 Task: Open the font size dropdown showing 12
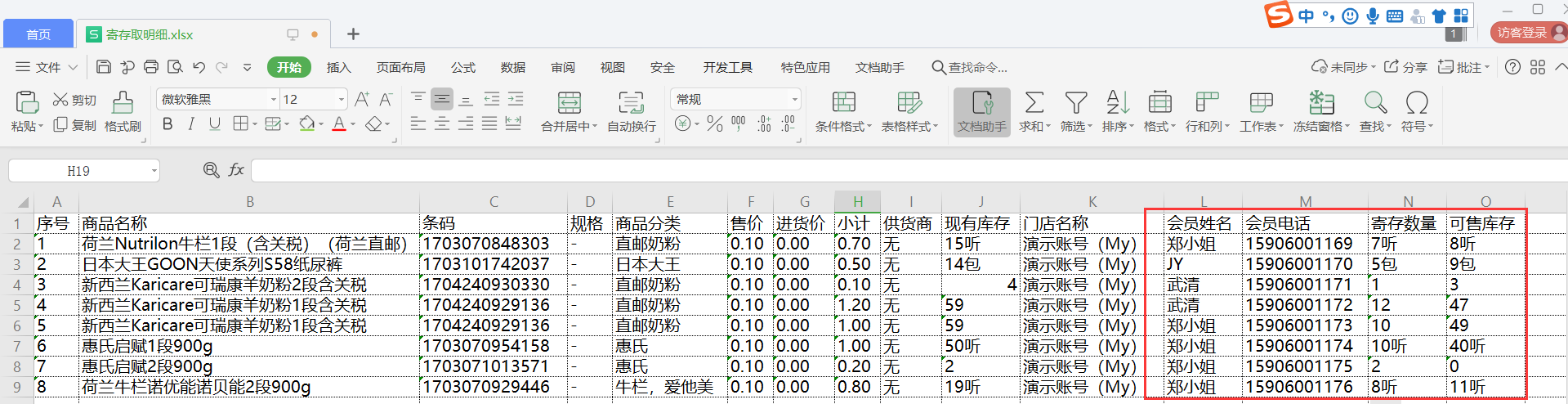pyautogui.click(x=342, y=100)
